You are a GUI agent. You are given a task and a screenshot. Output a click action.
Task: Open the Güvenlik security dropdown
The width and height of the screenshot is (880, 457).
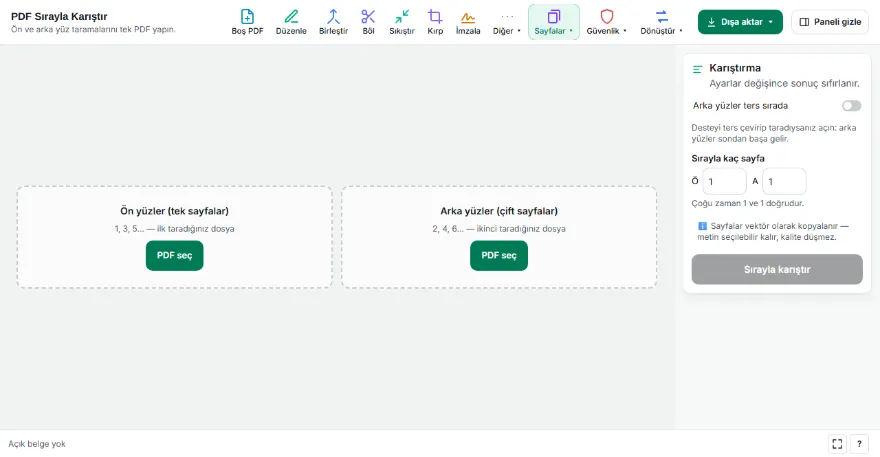(x=607, y=22)
